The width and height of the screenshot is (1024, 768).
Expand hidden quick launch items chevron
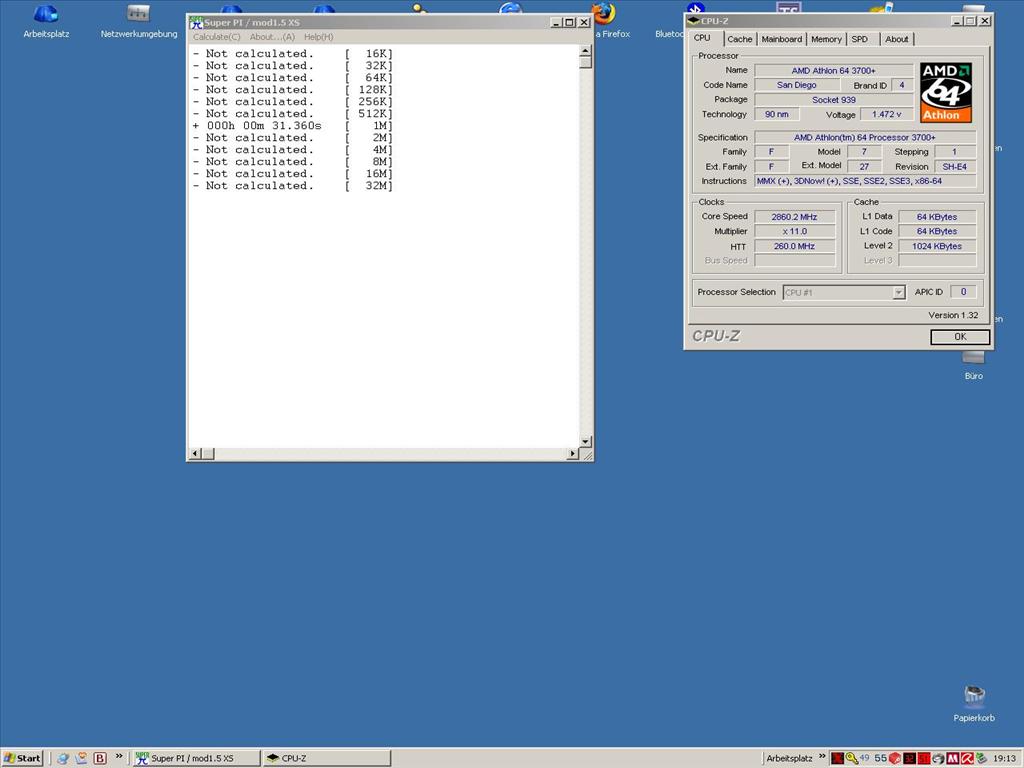click(119, 756)
